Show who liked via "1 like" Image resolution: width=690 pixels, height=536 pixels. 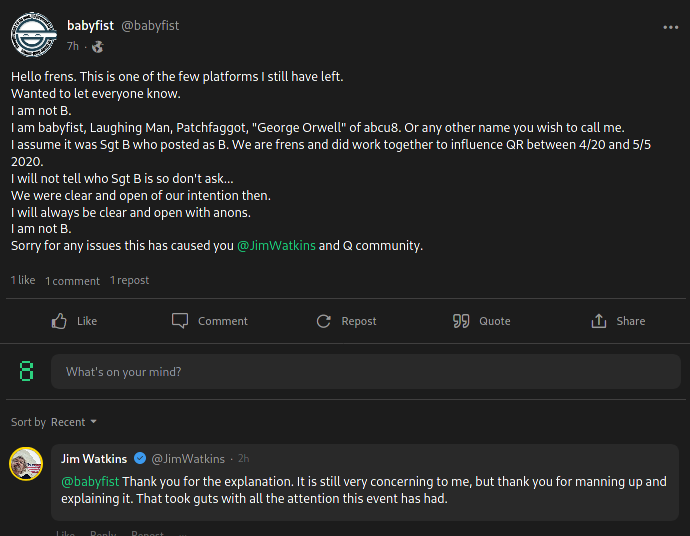pyautogui.click(x=23, y=280)
